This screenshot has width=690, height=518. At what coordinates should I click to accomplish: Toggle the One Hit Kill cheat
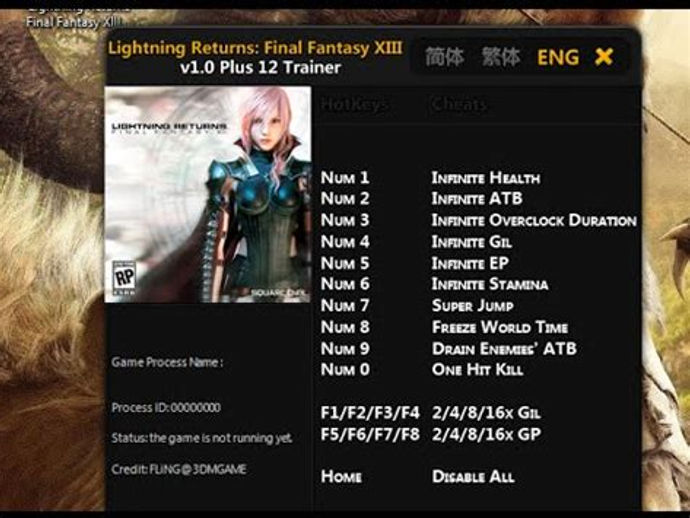477,369
